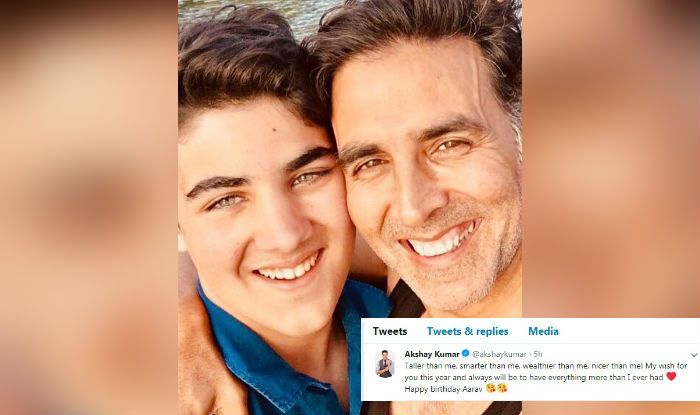Click the blurred background left of photo
This screenshot has width=700, height=415.
(x=89, y=208)
